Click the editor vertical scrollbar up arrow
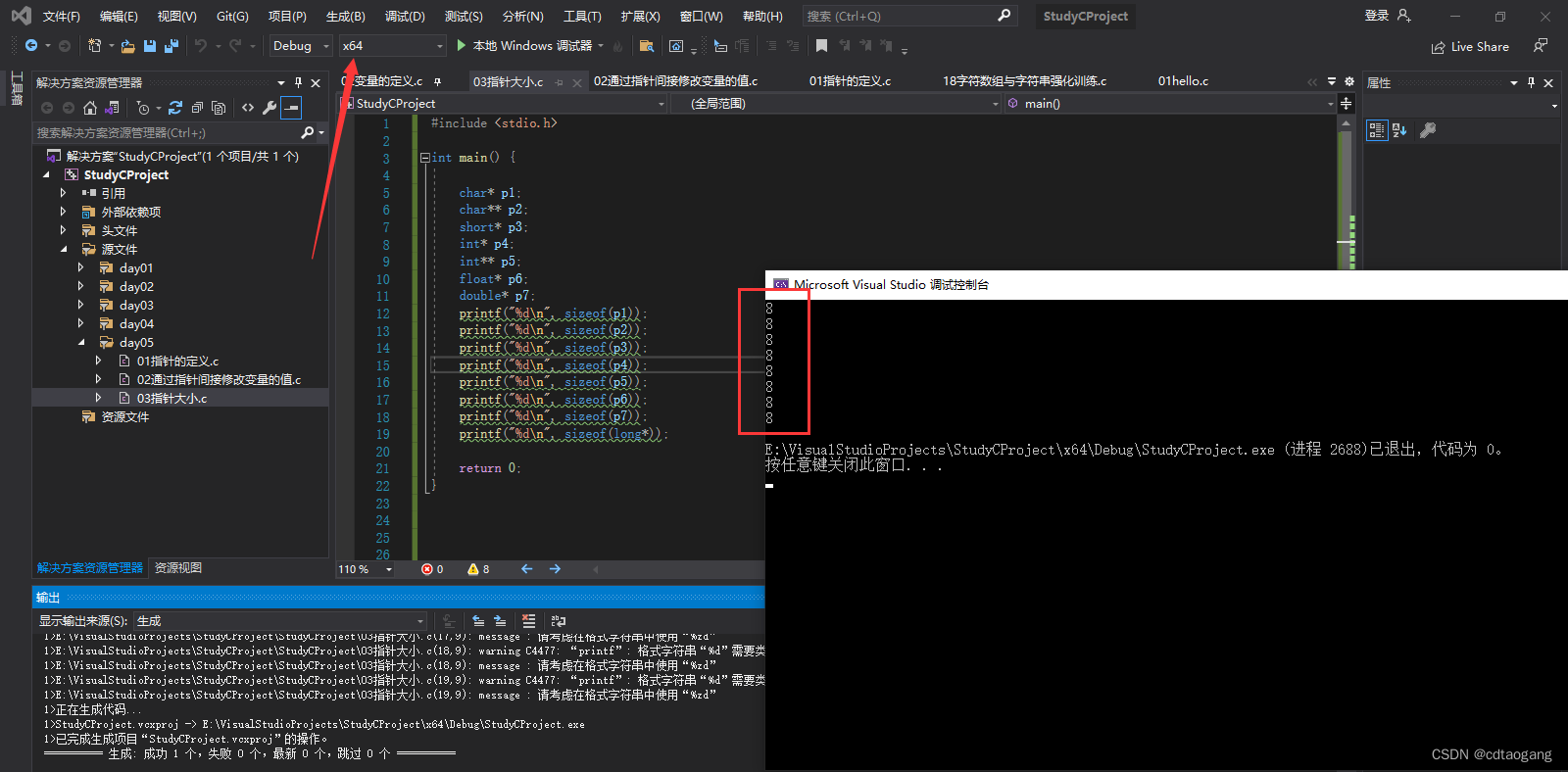This screenshot has height=772, width=1568. point(1347,123)
